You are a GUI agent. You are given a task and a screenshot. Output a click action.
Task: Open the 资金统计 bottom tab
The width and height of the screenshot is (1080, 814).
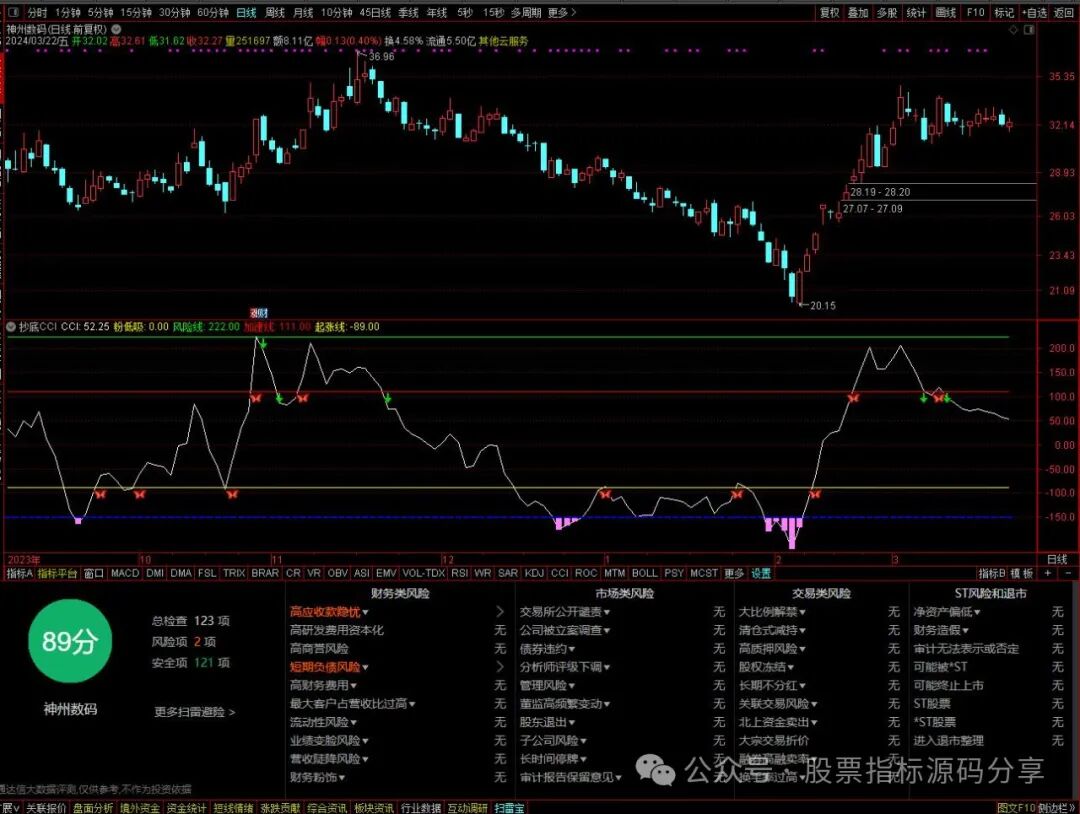(x=186, y=808)
